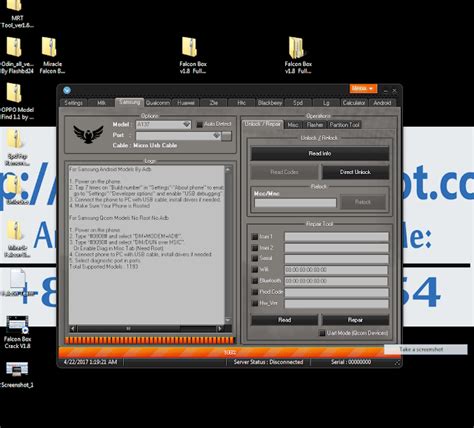Viewport: 474px width, 428px height.
Task: Check the Imei 2 repair checkbox
Action: point(255,248)
